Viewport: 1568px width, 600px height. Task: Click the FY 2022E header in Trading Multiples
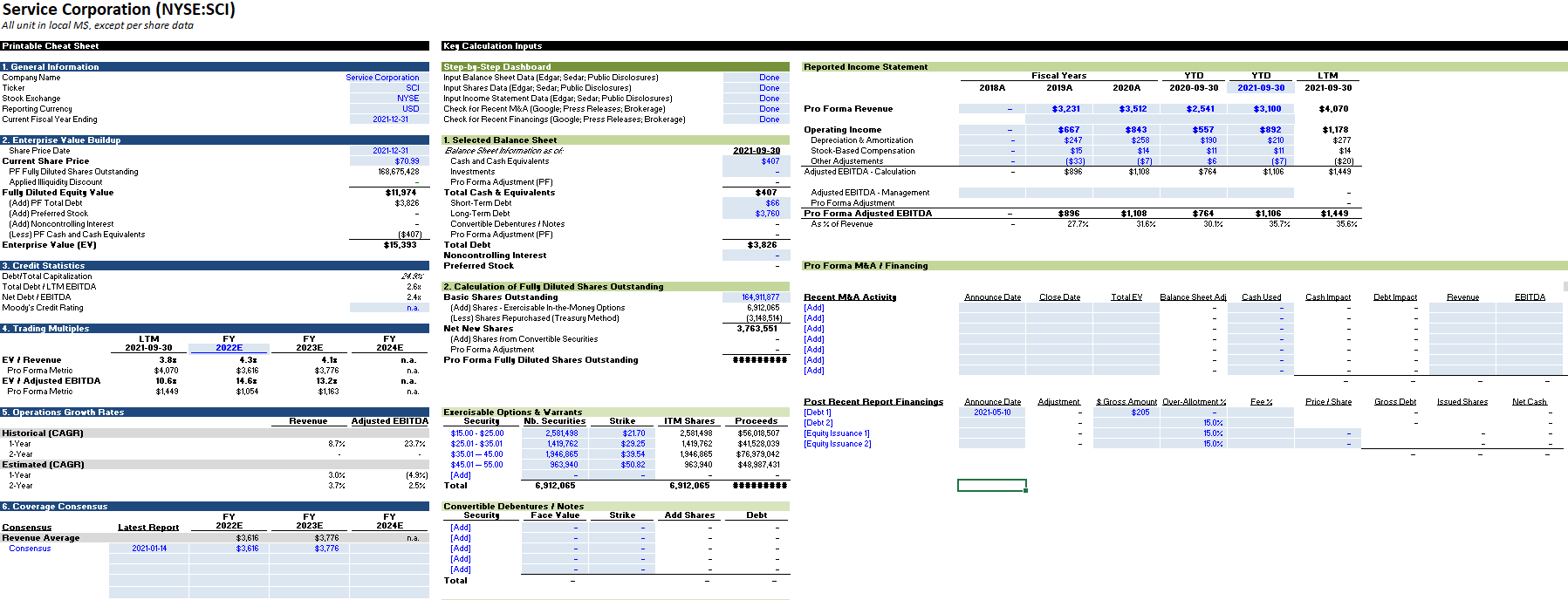coord(229,344)
